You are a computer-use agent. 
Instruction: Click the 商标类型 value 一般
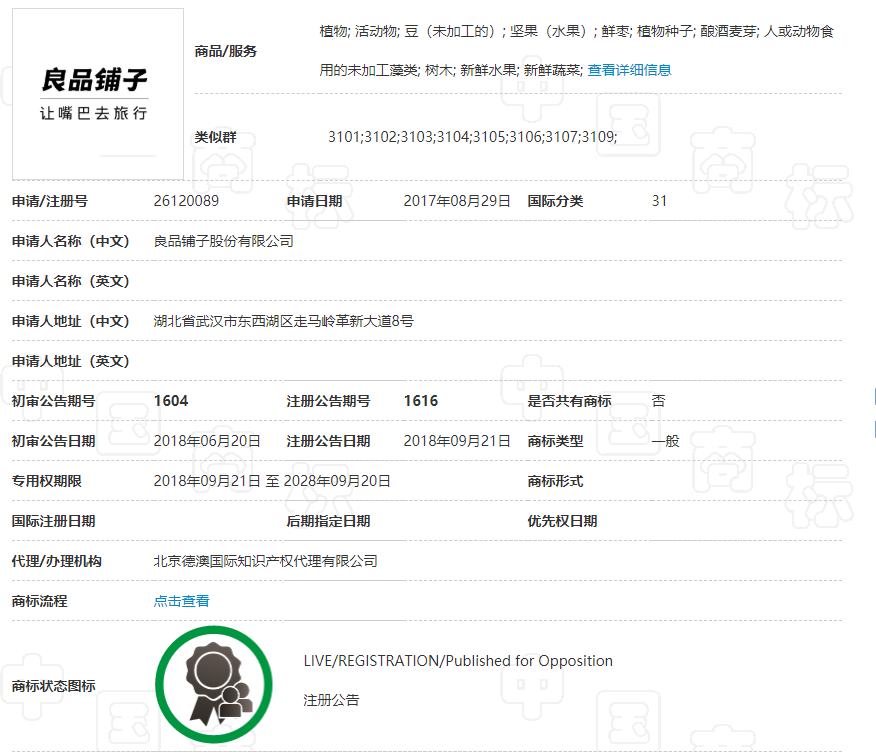tap(665, 441)
